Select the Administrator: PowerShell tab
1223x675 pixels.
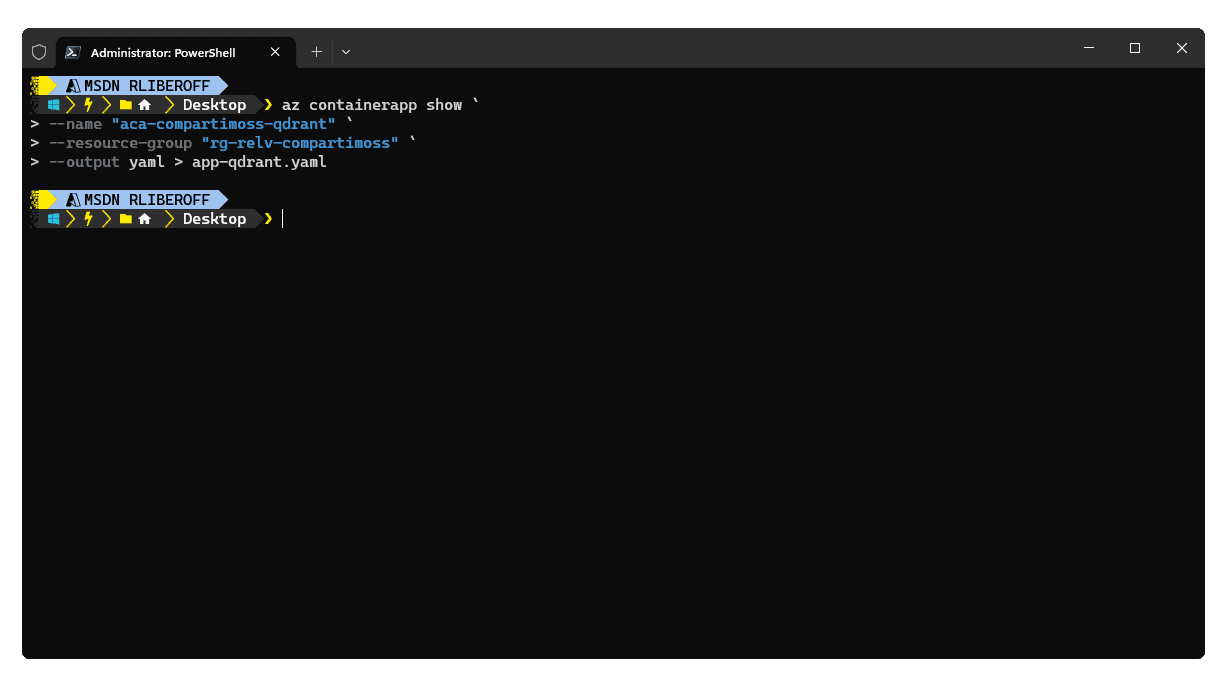[176, 52]
